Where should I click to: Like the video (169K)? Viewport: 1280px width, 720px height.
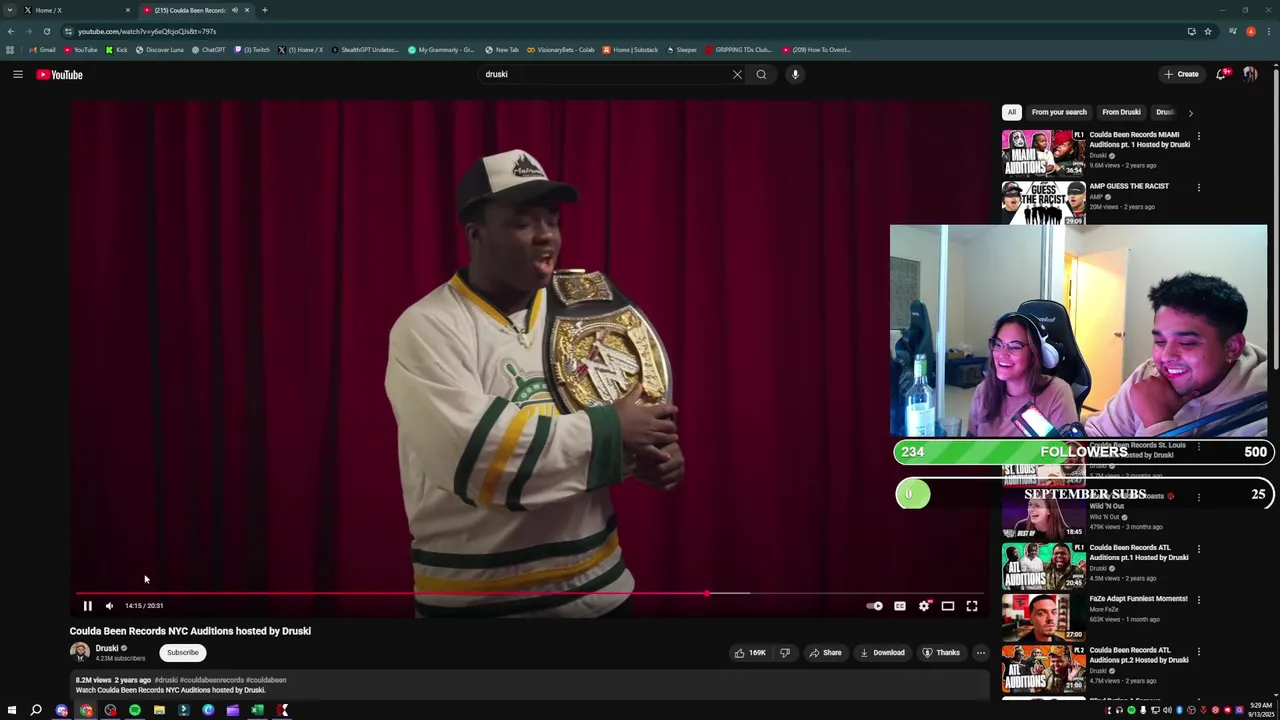click(x=750, y=653)
